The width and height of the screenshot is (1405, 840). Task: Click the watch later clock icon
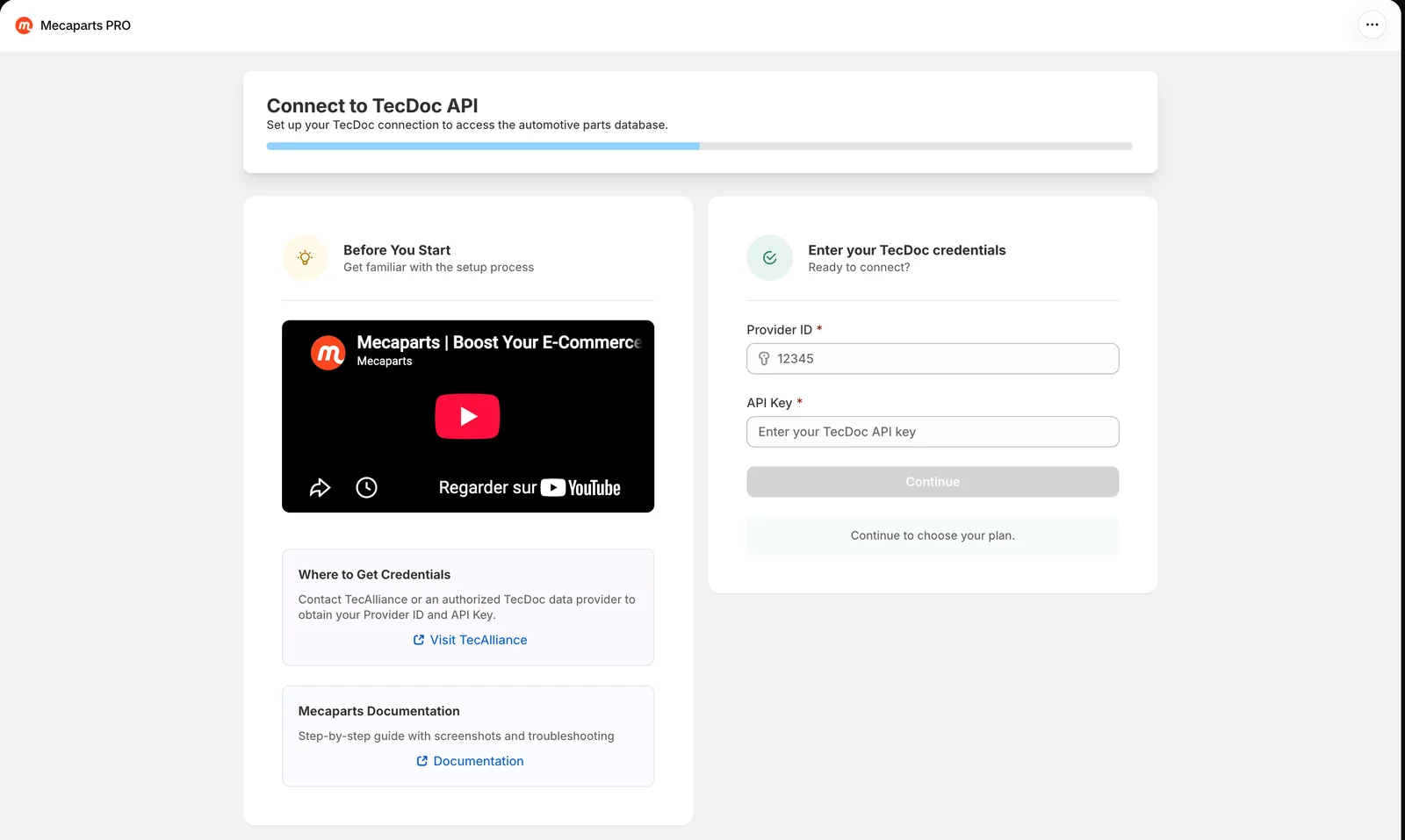coord(366,487)
